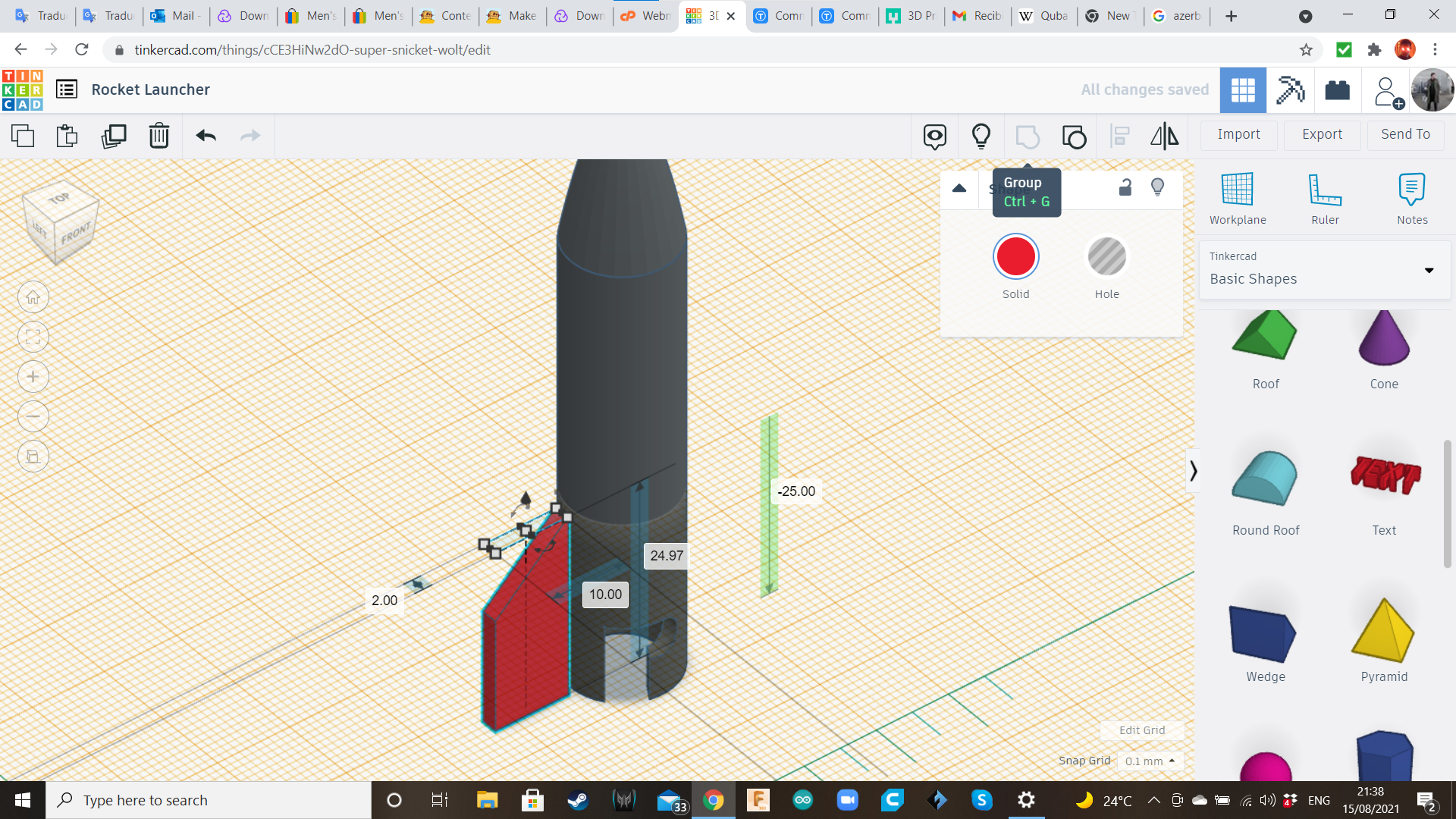Delete selection with trash icon
The image size is (1456, 819).
click(158, 136)
